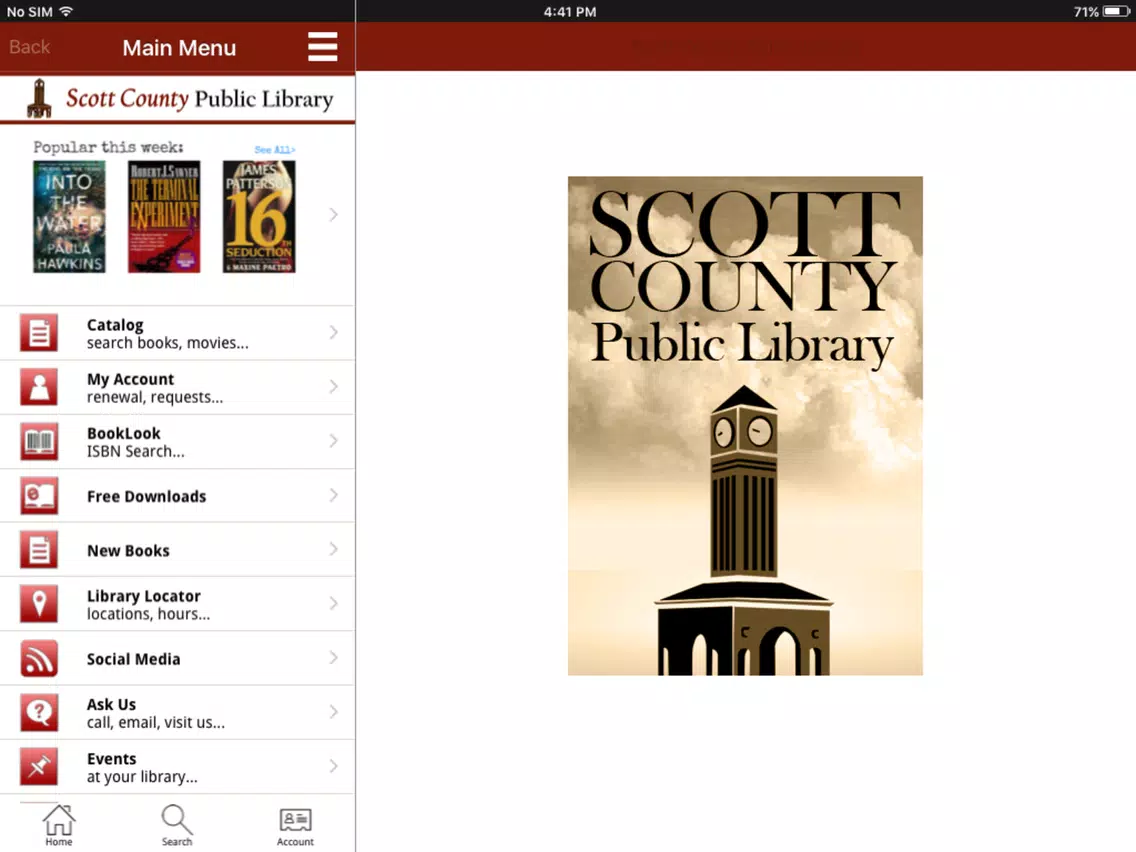
Task: Switch to the Search tab
Action: [x=177, y=824]
